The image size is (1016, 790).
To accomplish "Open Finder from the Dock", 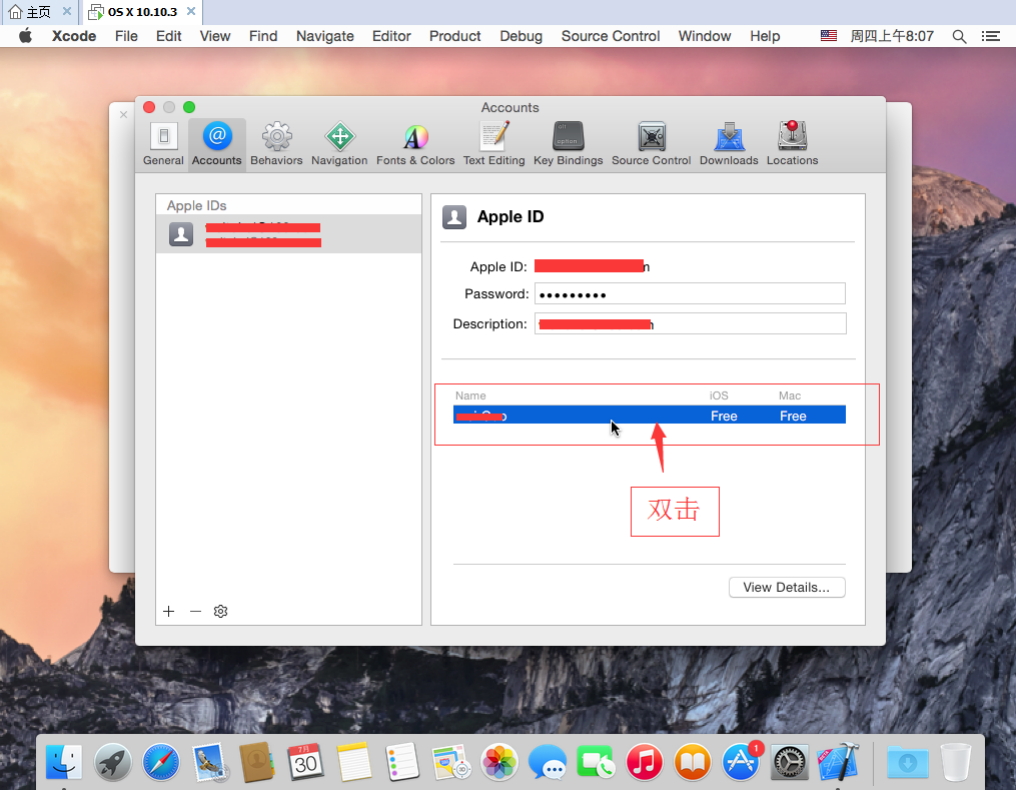I will (x=64, y=761).
